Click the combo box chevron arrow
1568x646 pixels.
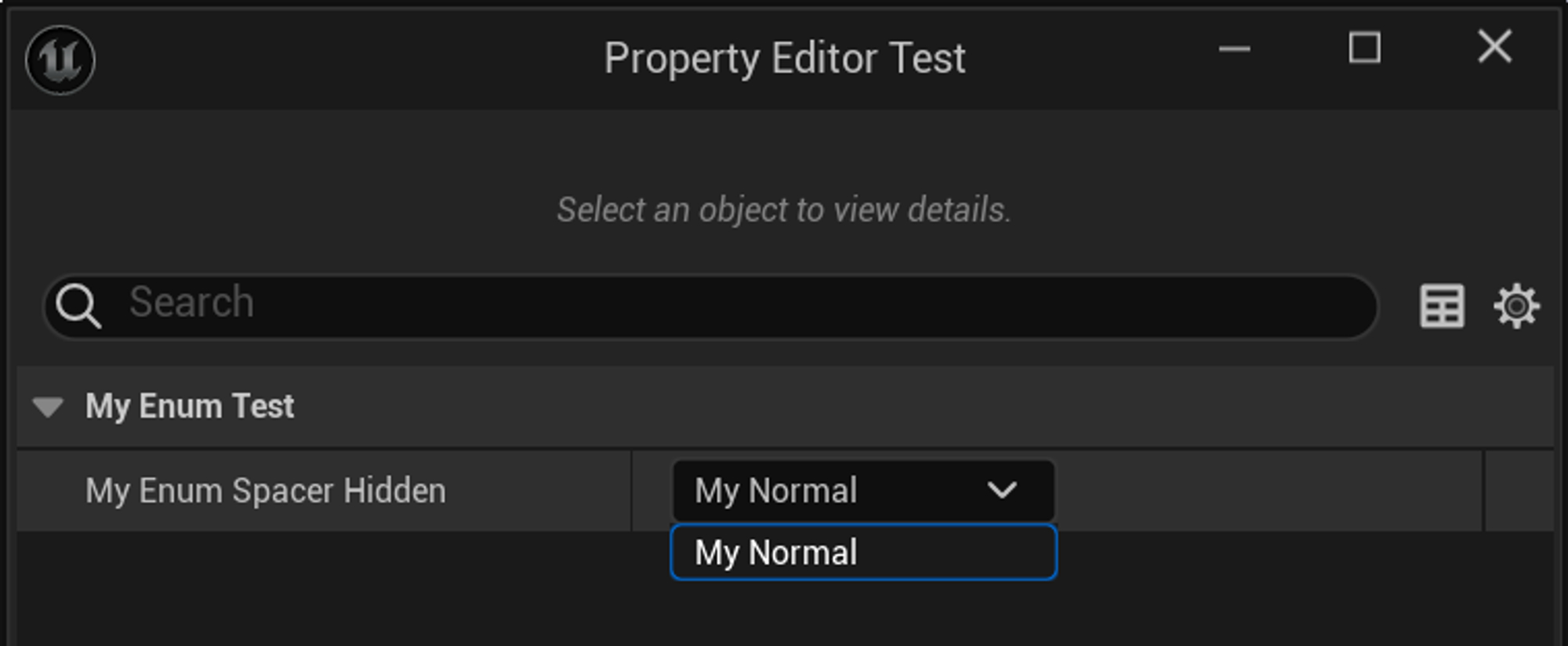(x=1002, y=492)
